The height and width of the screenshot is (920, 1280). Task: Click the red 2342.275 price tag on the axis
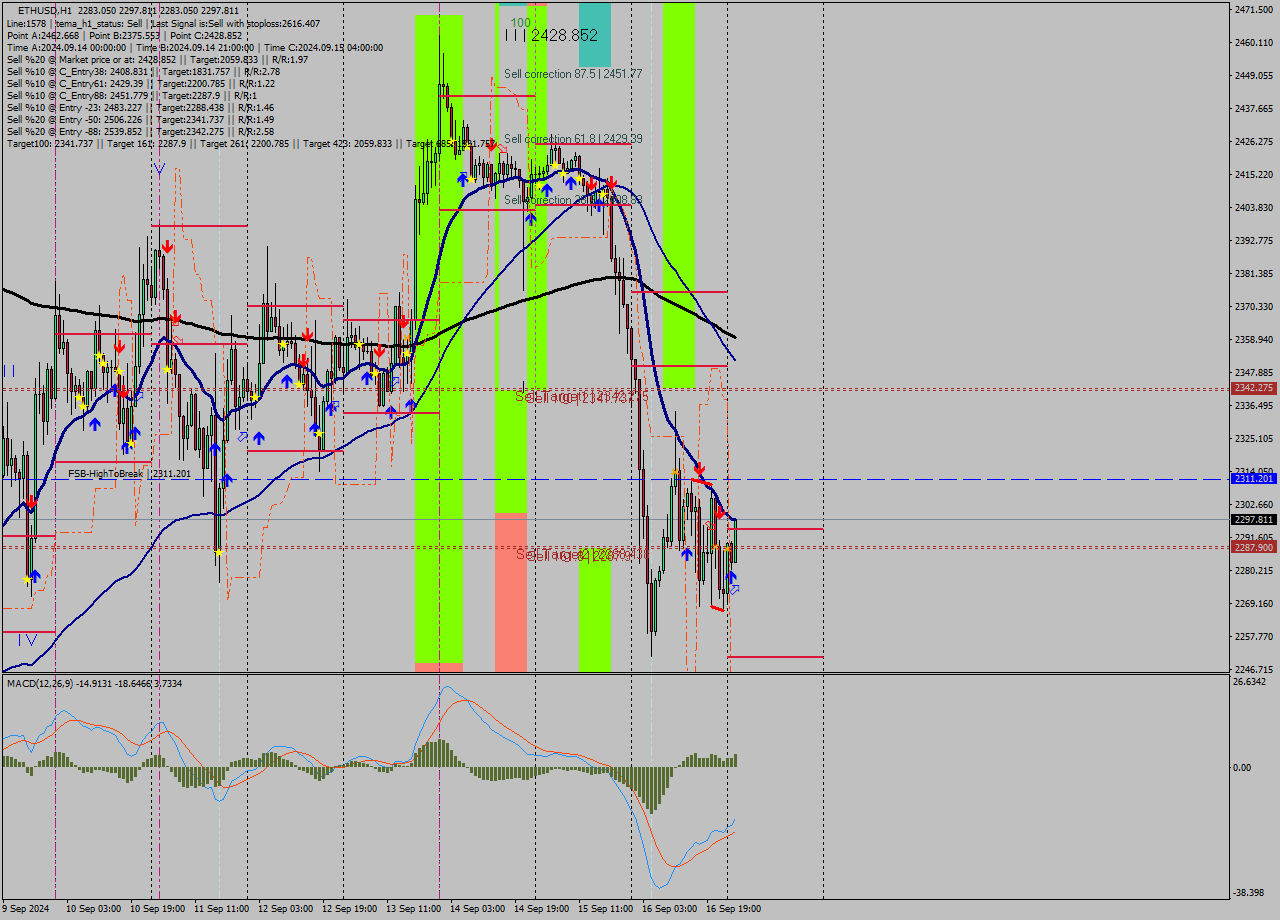[x=1253, y=388]
